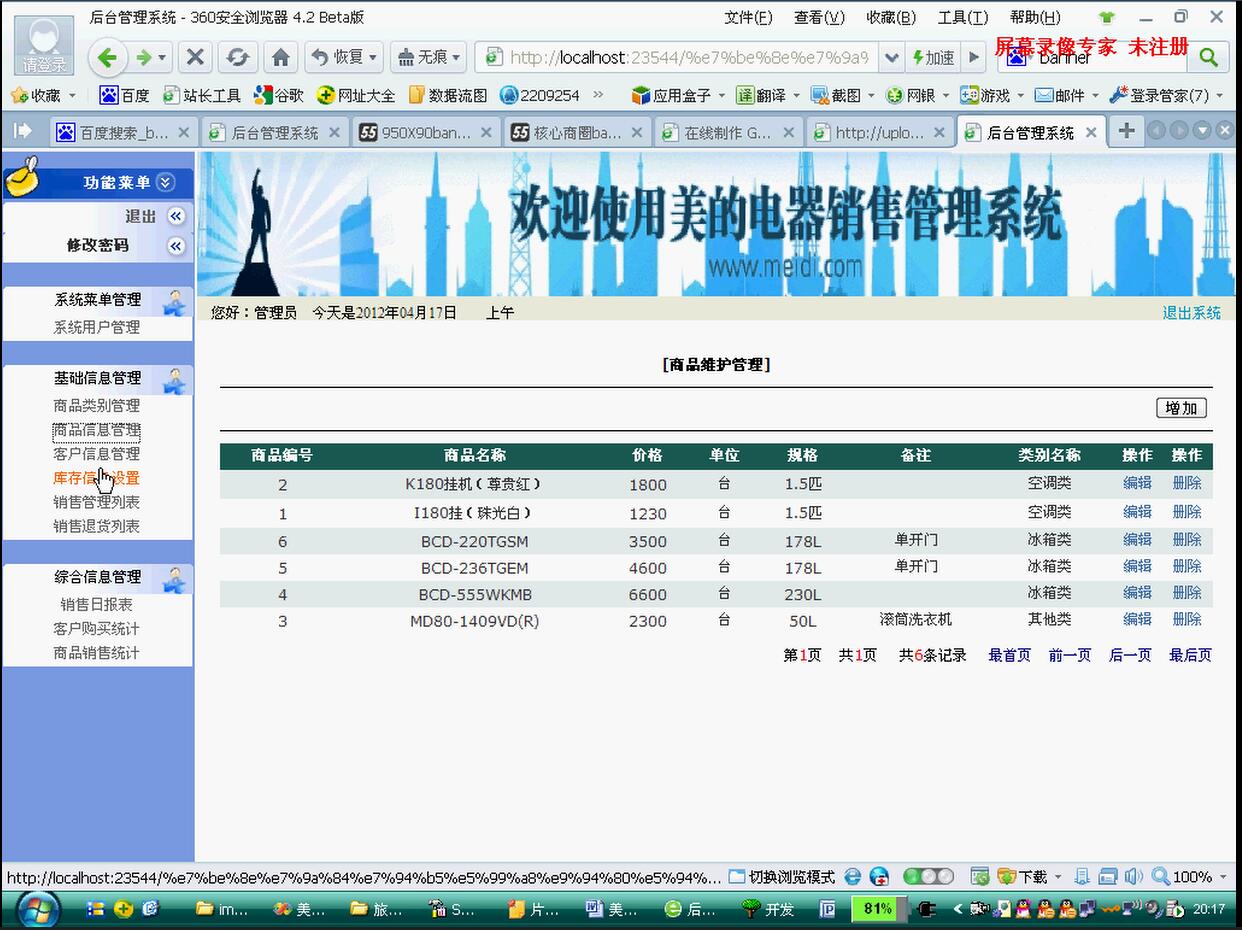Refresh the page using the reload icon
The height and width of the screenshot is (930, 1242).
point(237,57)
